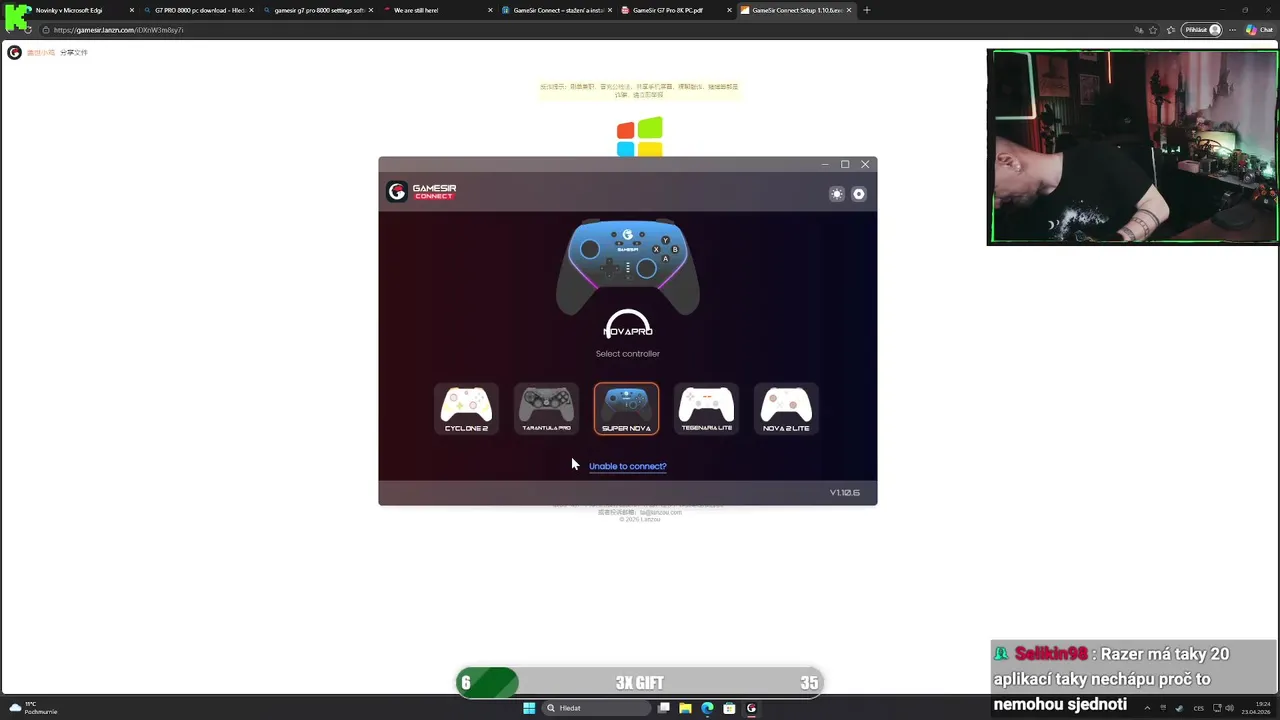The width and height of the screenshot is (1280, 720).
Task: Open Microsoft Store from the taskbar
Action: (x=729, y=708)
